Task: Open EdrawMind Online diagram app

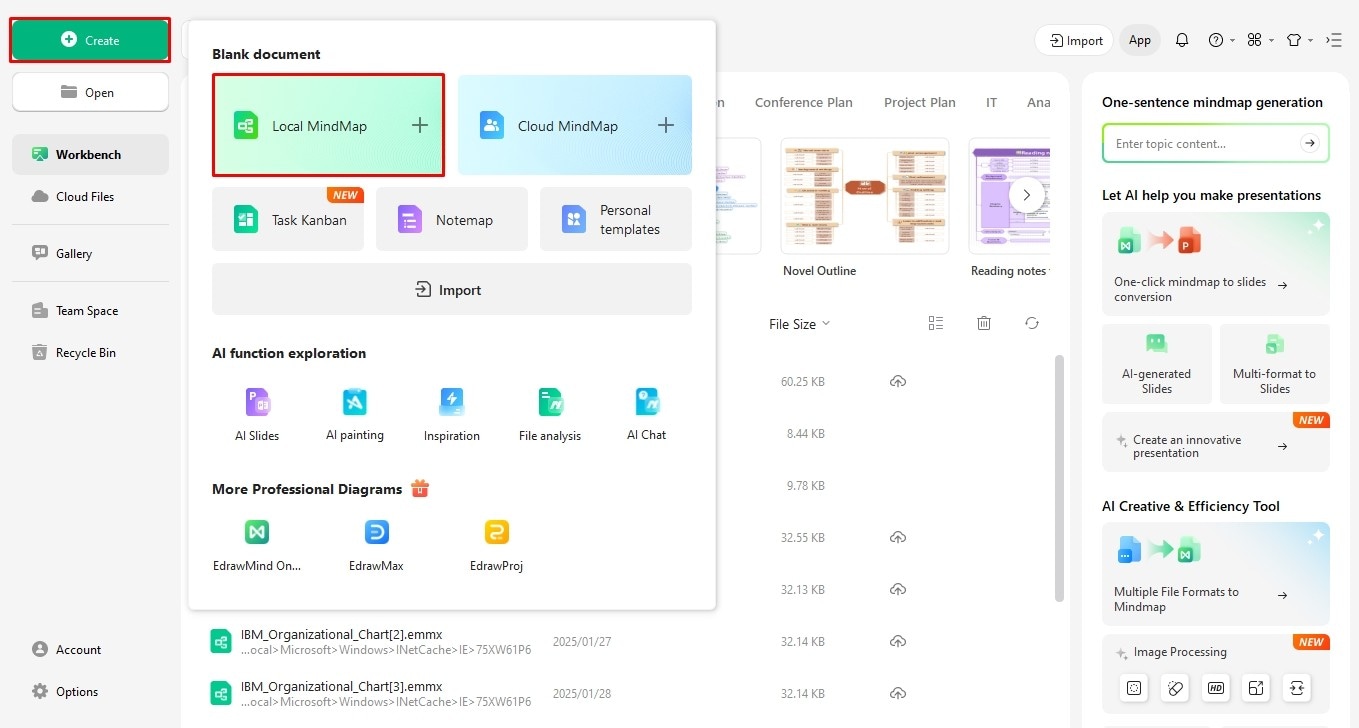Action: pyautogui.click(x=257, y=545)
